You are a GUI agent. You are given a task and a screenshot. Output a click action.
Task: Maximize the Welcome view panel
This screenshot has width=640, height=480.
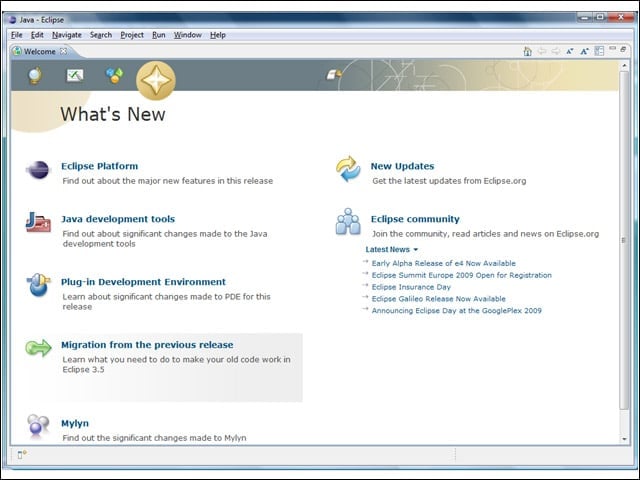(x=623, y=49)
